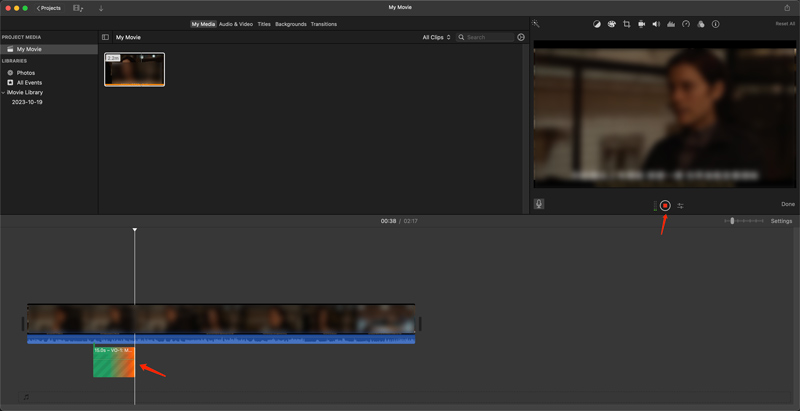Open the volume adjustment tool
This screenshot has height=411, width=800.
[656, 24]
